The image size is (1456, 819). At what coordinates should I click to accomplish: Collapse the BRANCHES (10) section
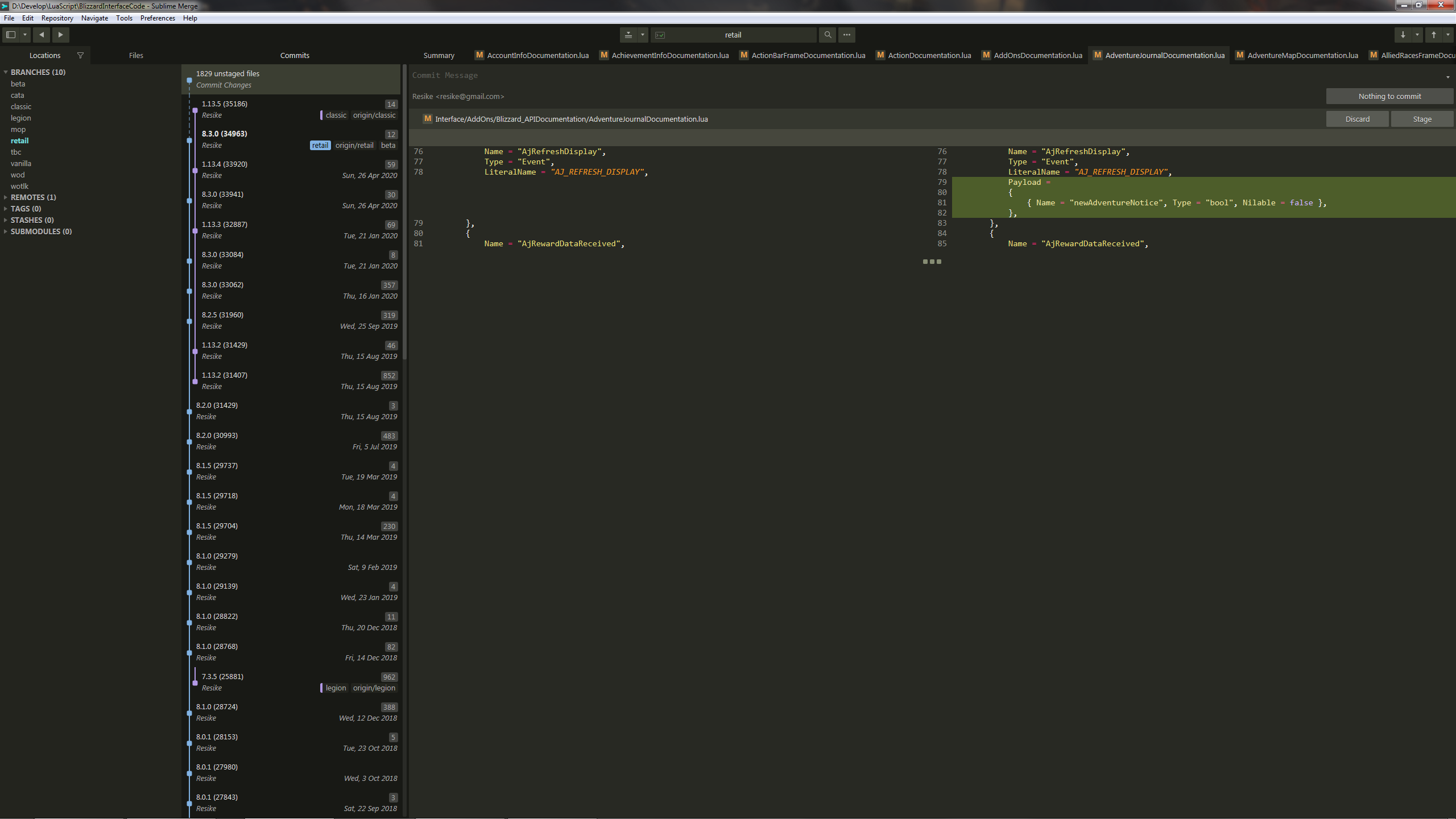click(6, 72)
